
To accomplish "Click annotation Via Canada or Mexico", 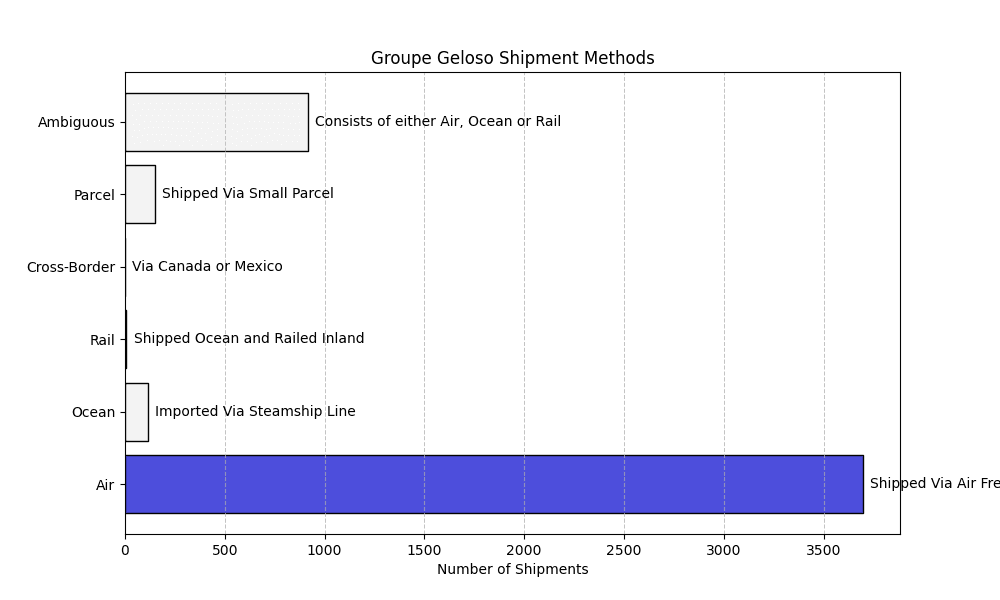I will pyautogui.click(x=207, y=267).
